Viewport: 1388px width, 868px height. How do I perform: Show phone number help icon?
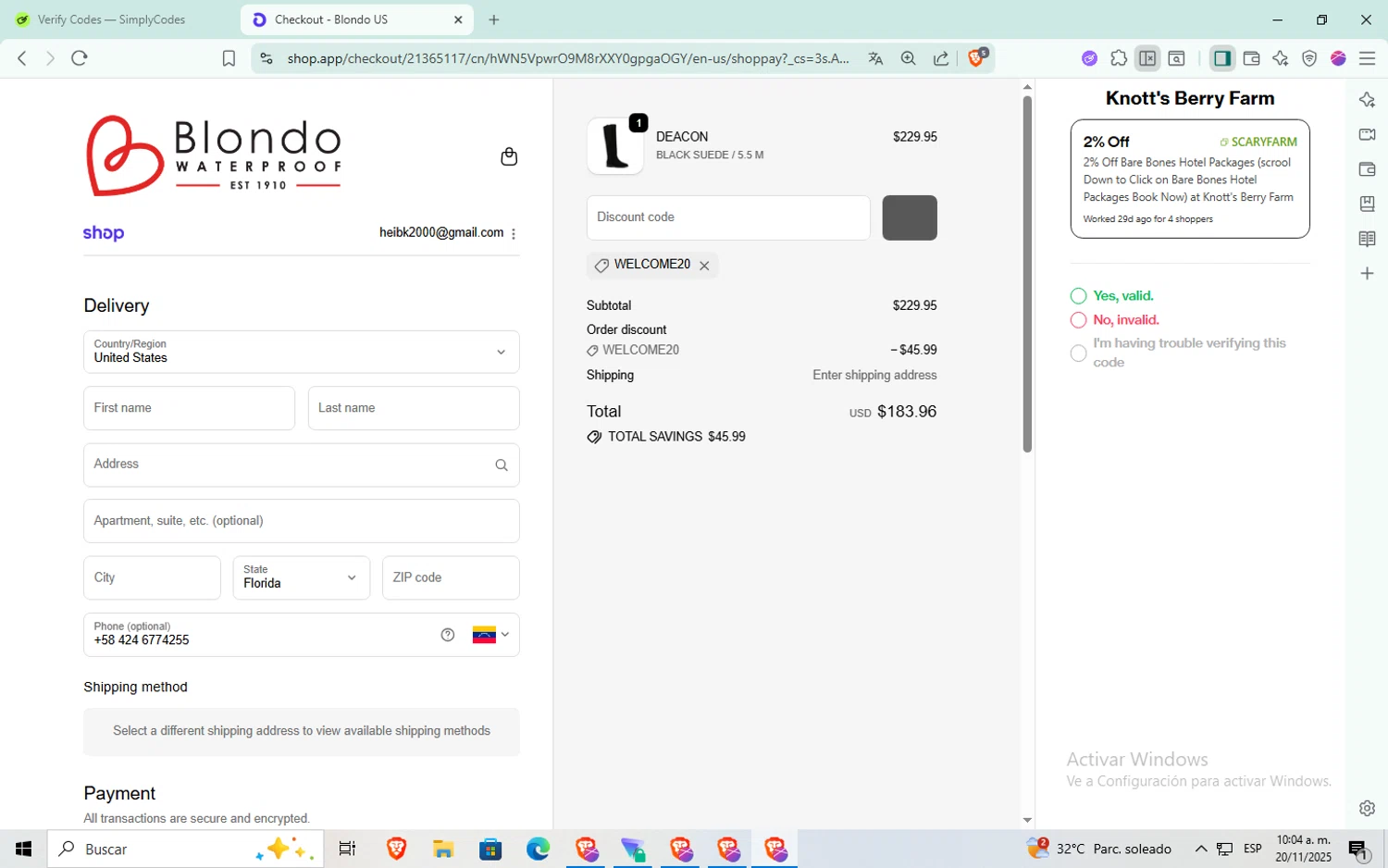click(448, 635)
